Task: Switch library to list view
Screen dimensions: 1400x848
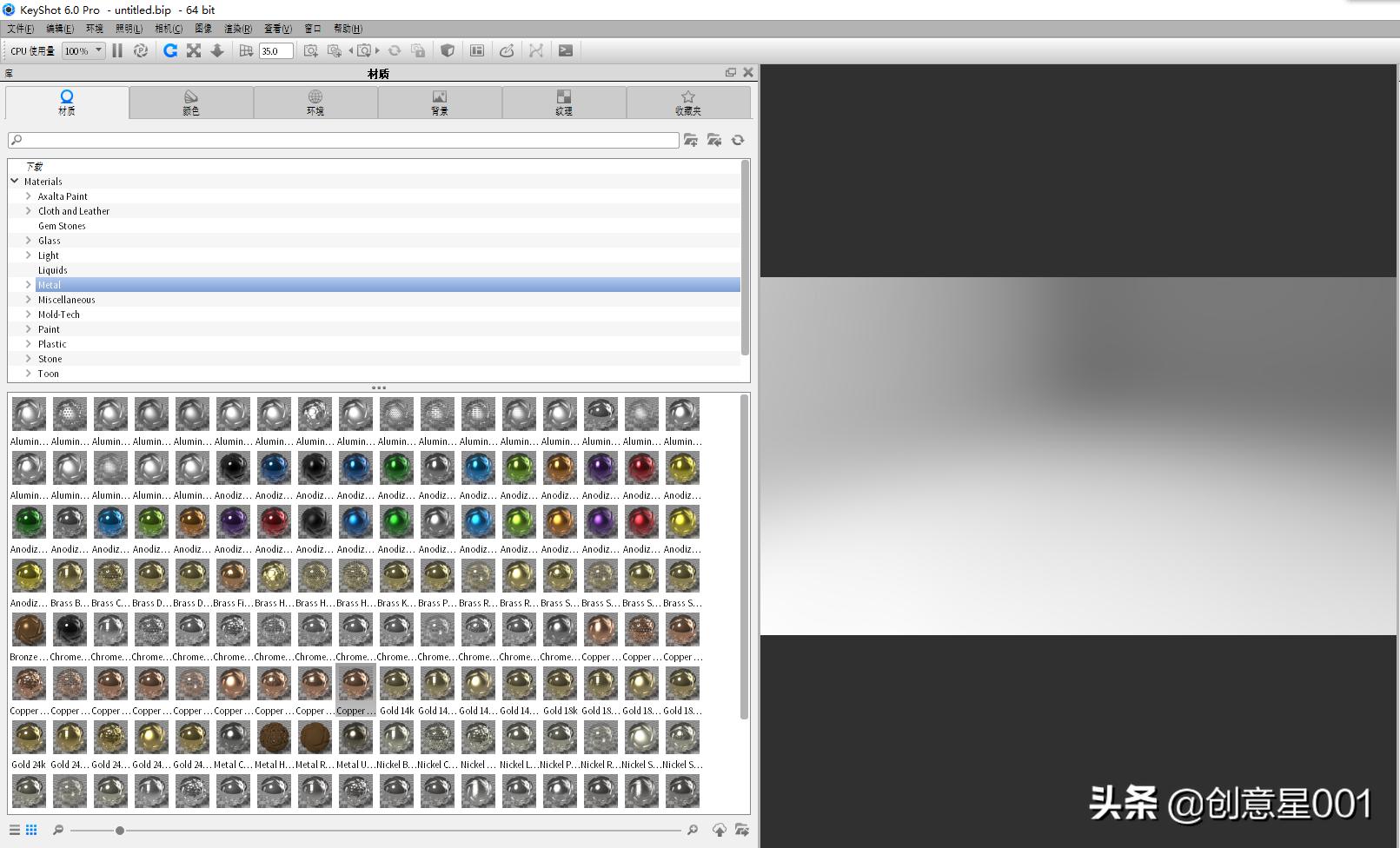Action: click(x=15, y=830)
